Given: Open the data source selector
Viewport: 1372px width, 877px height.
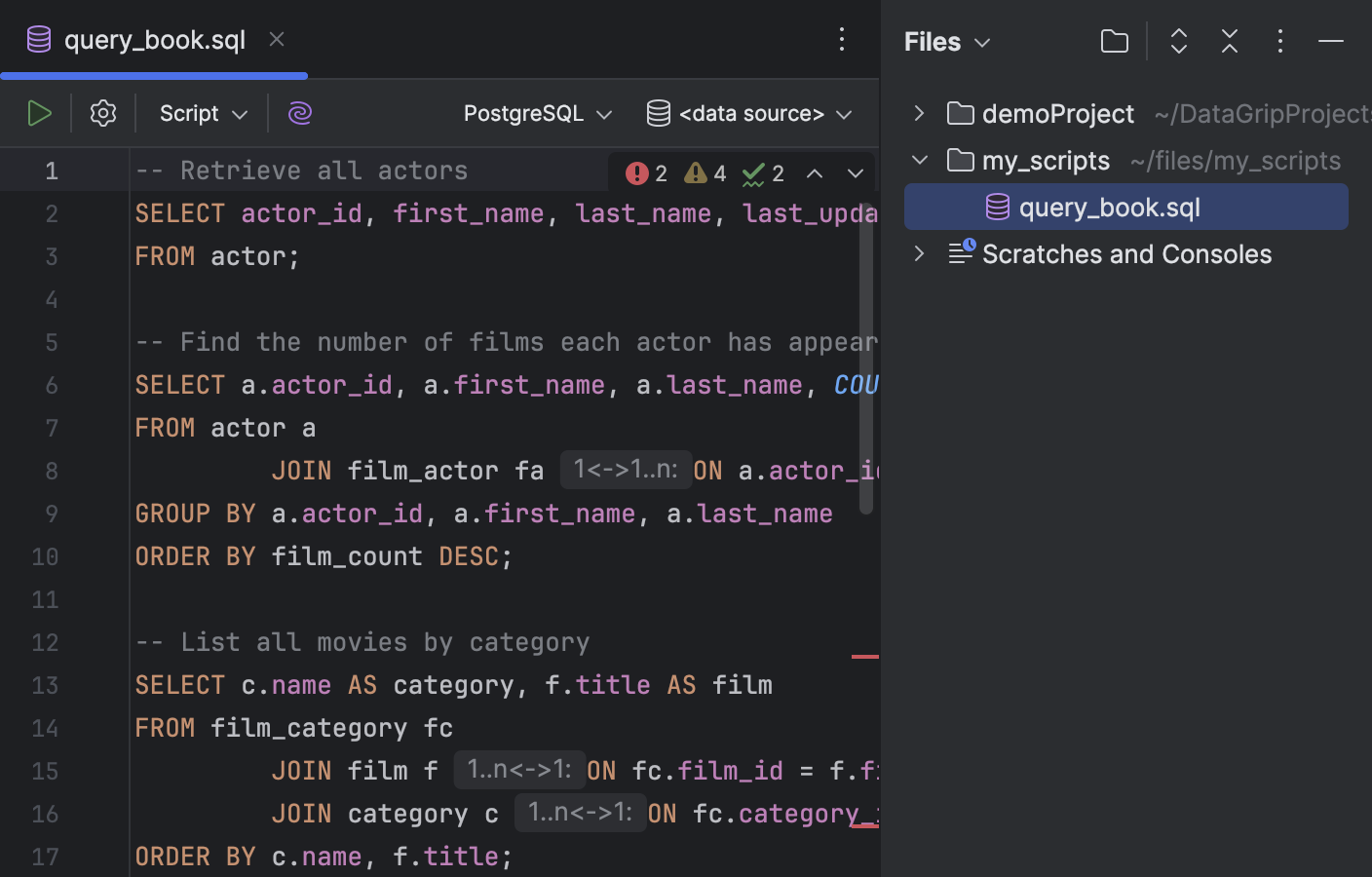Looking at the screenshot, I should [x=748, y=112].
